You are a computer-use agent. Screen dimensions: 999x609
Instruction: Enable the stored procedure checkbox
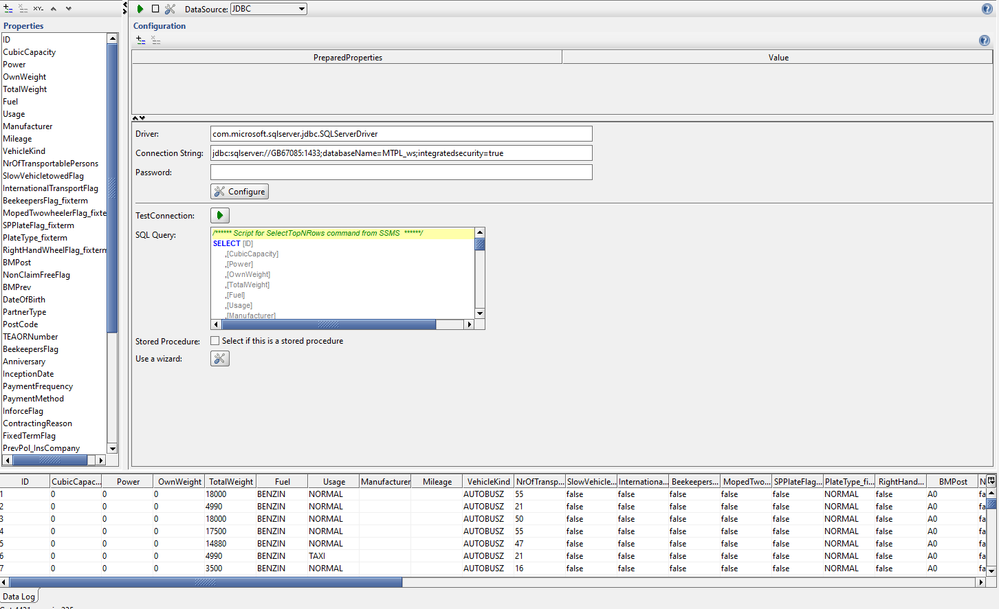[216, 341]
